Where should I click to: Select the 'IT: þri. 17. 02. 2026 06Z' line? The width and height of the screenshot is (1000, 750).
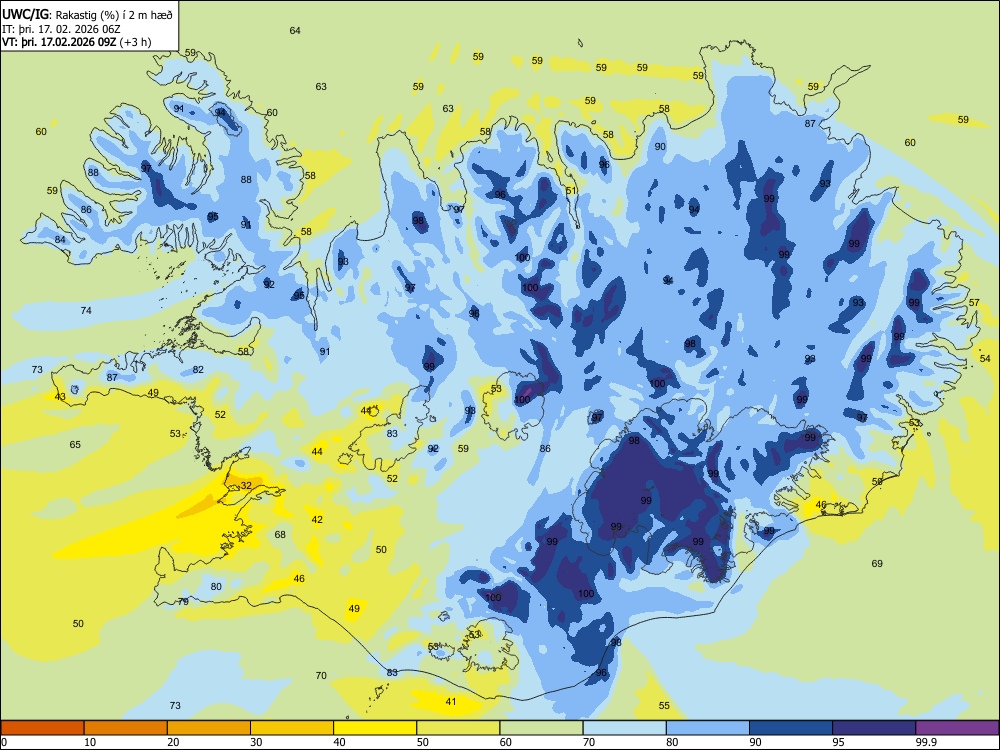pyautogui.click(x=61, y=29)
